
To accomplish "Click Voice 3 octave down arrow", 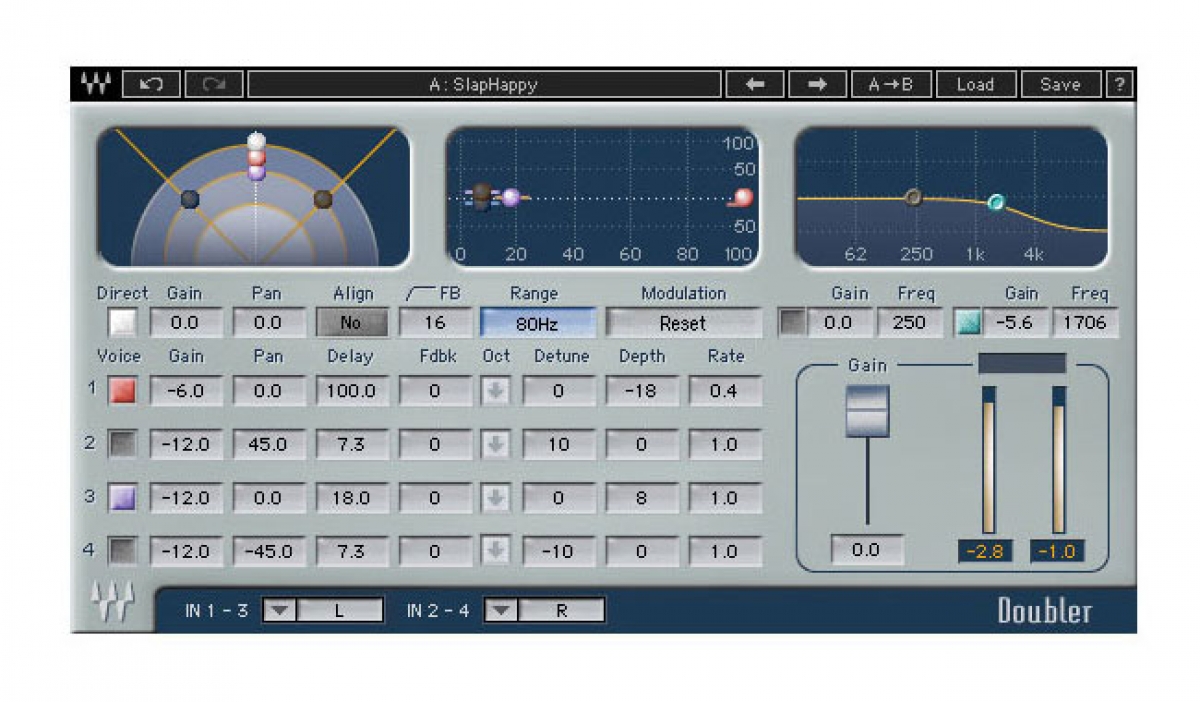I will click(495, 497).
